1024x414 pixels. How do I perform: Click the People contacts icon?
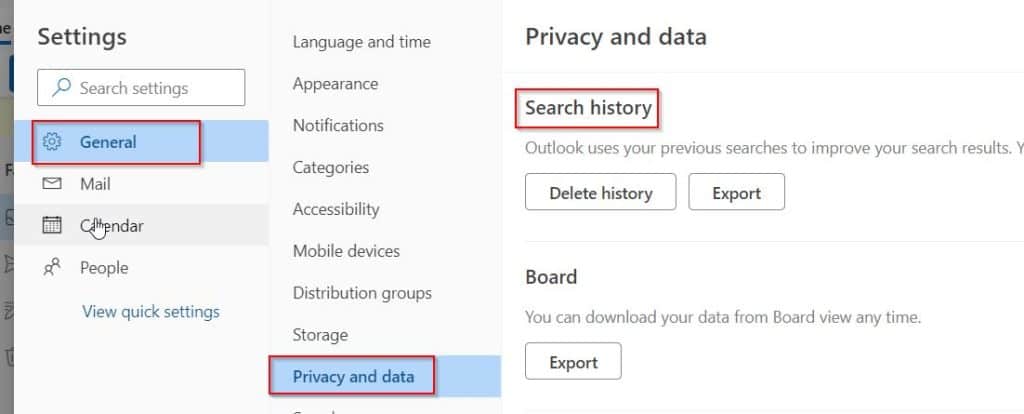click(x=52, y=267)
